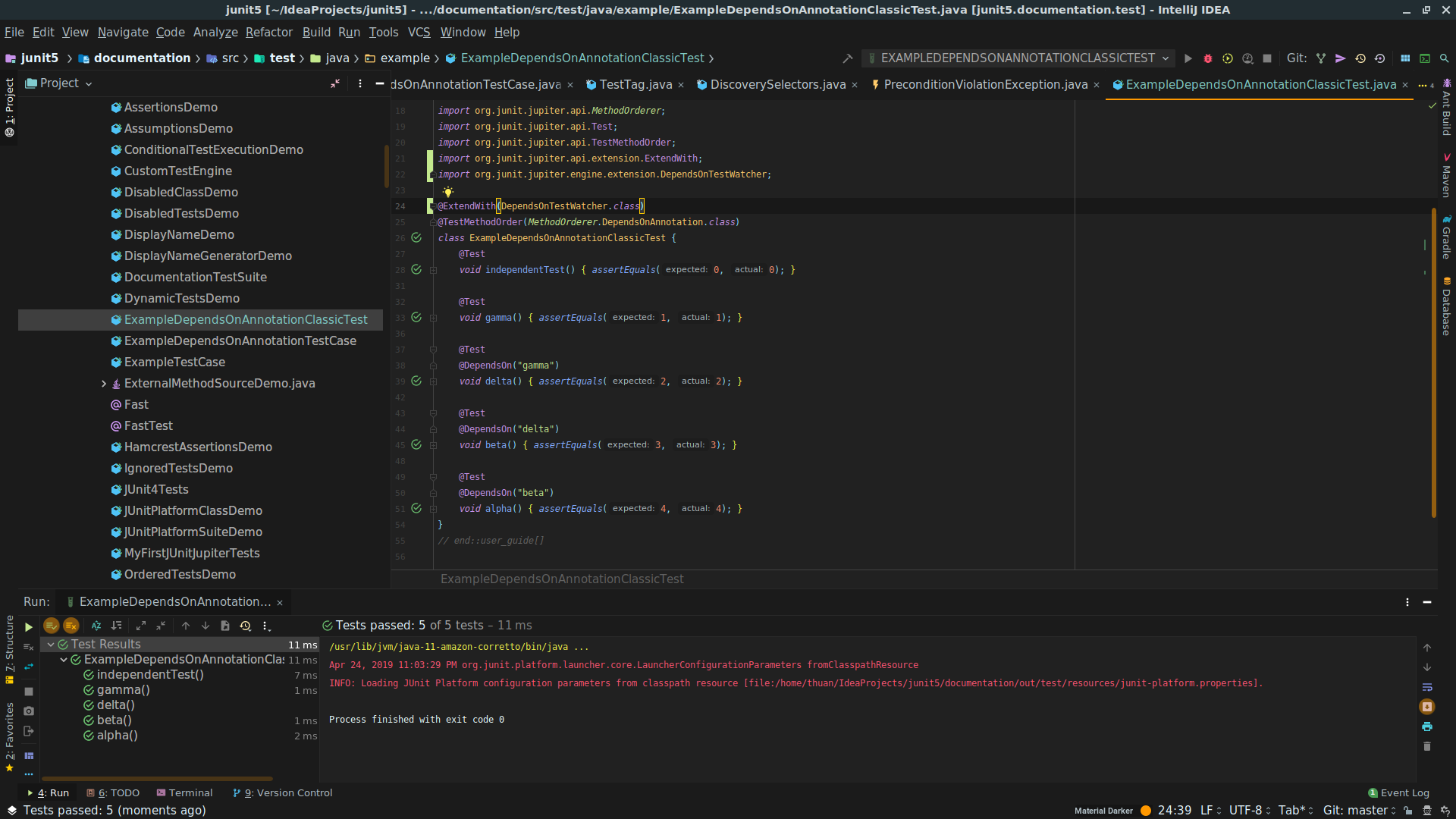The height and width of the screenshot is (819, 1456).
Task: Rerun tests with green play icon
Action: click(x=29, y=626)
